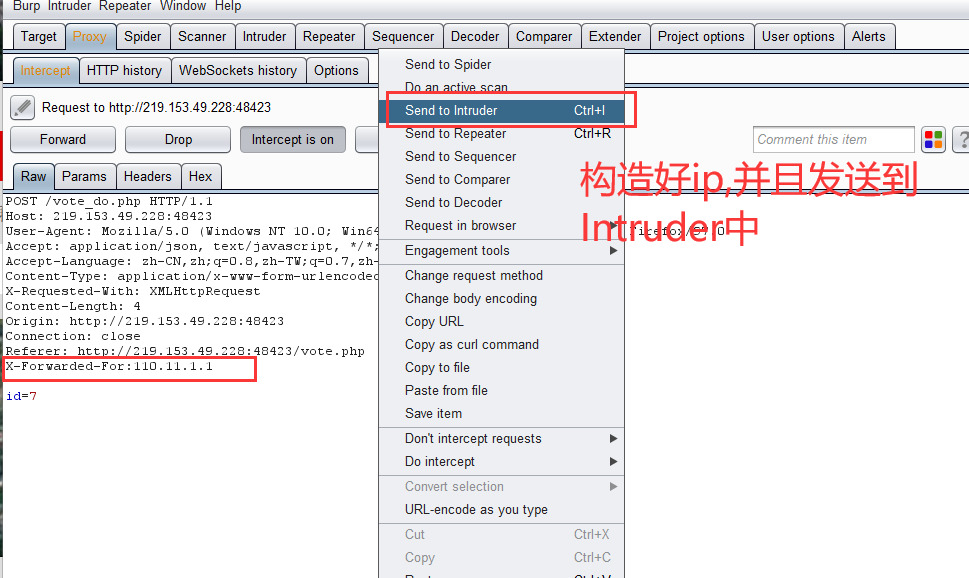
Task: Open the Extender tab
Action: point(615,36)
